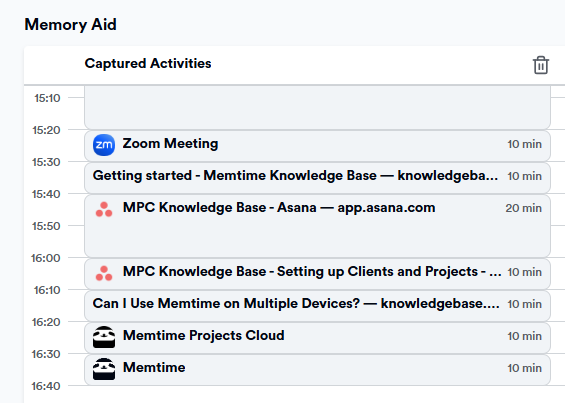Select the Memtime Projects Cloud activity text
The width and height of the screenshot is (565, 403).
tap(204, 335)
